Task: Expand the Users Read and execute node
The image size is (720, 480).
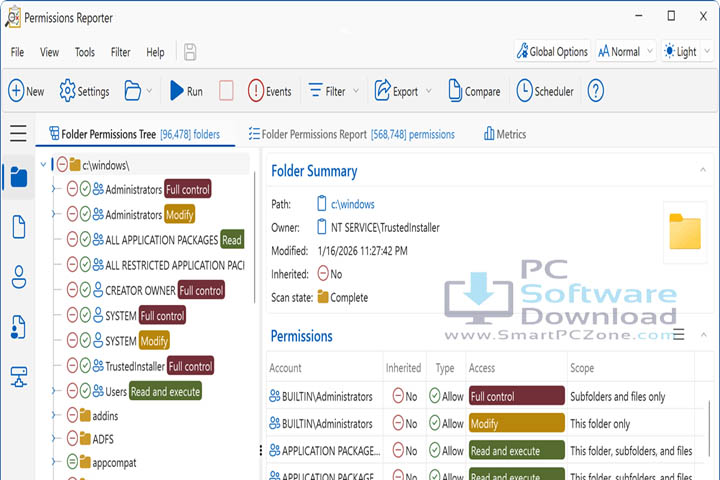Action: coord(53,391)
